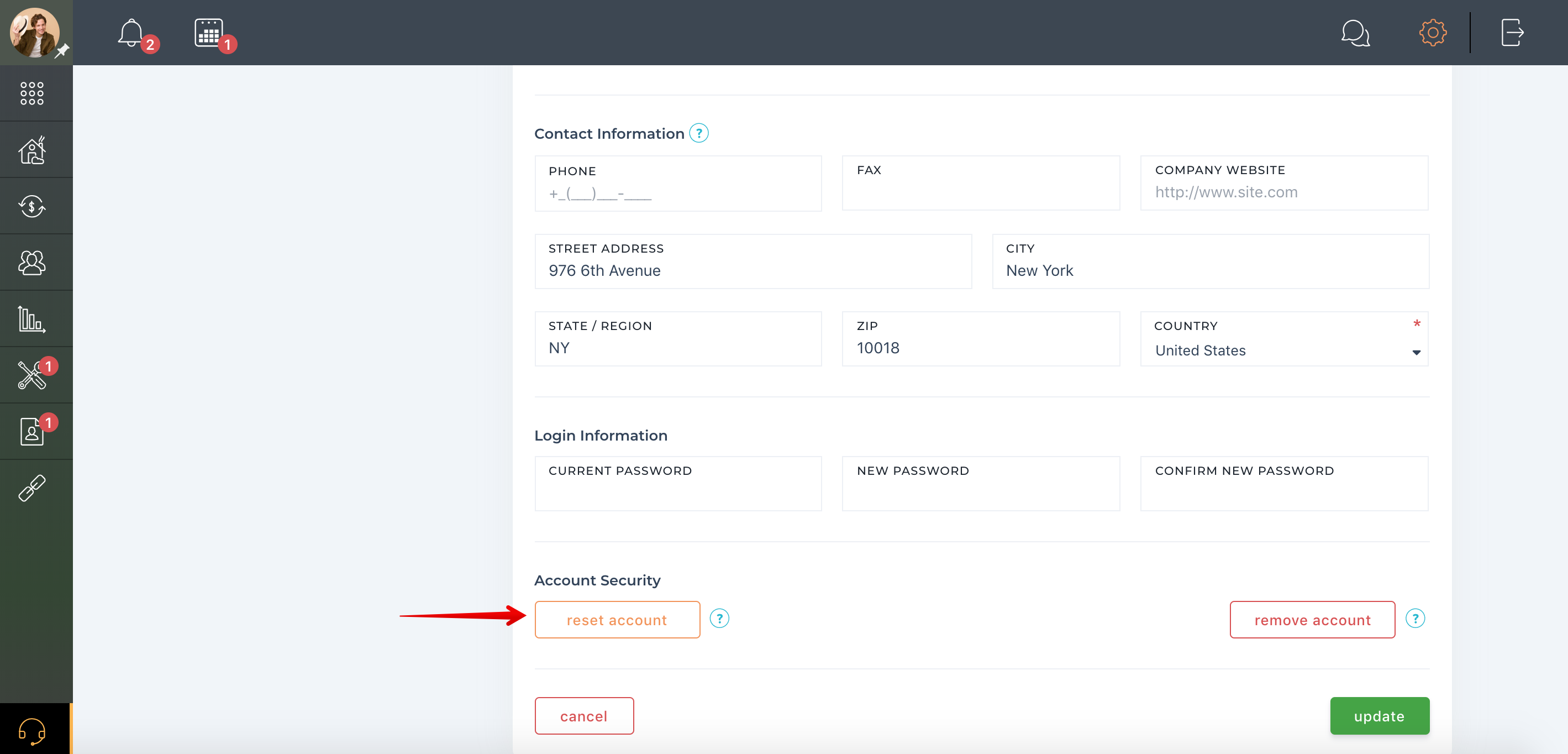Open the properties house icon in sidebar

point(31,150)
